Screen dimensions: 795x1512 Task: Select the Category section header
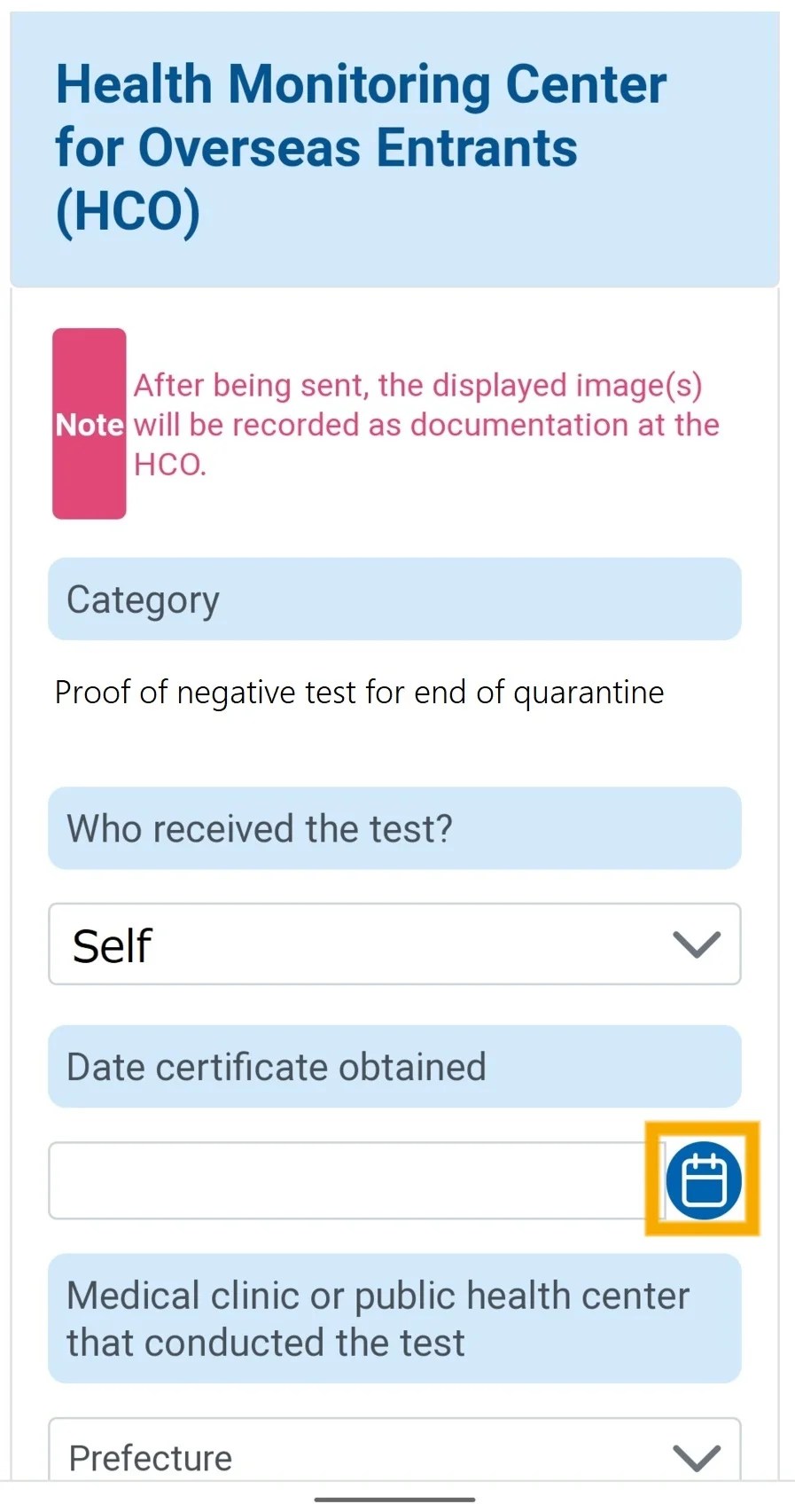coord(394,599)
